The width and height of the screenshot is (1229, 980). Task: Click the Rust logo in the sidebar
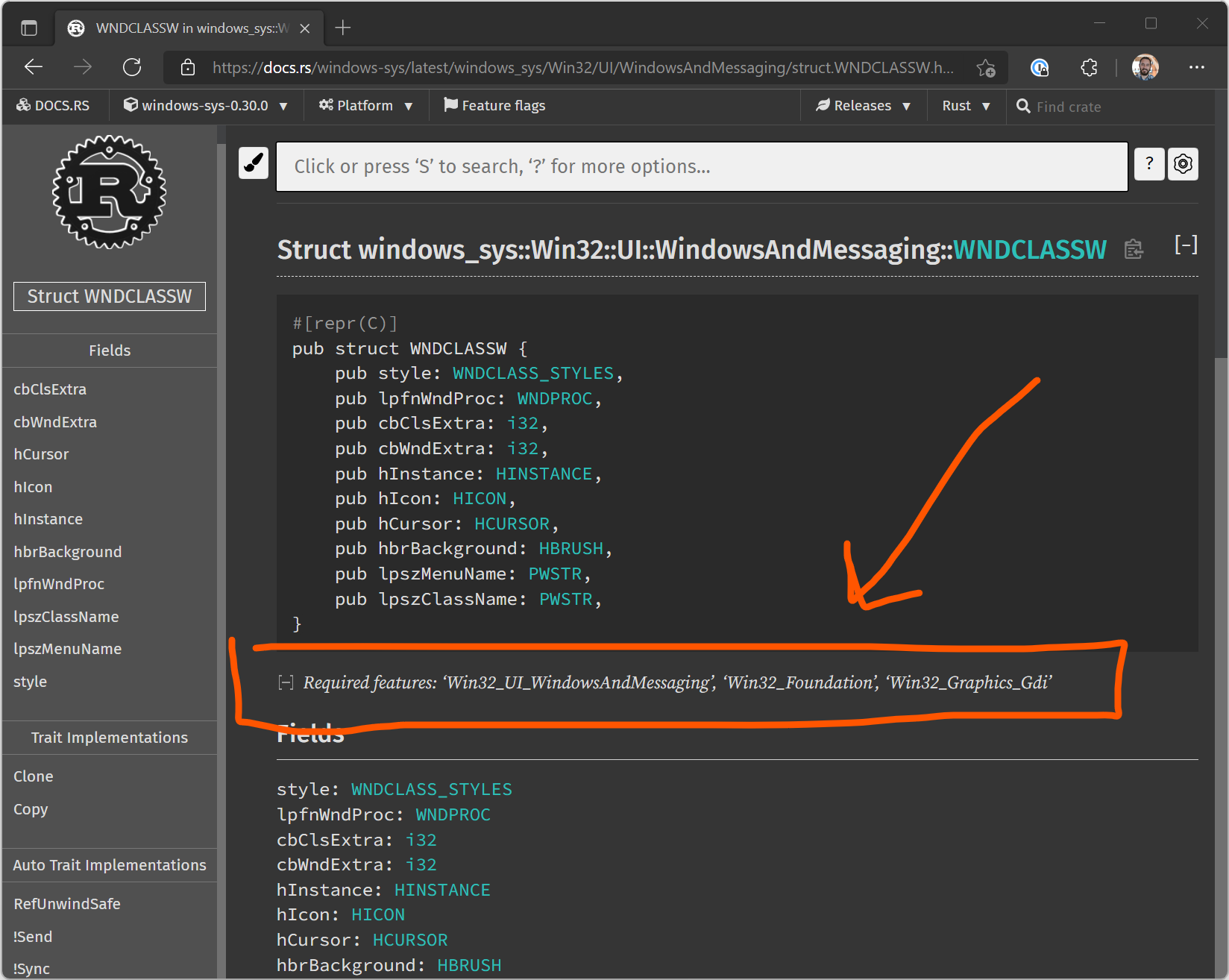click(109, 192)
